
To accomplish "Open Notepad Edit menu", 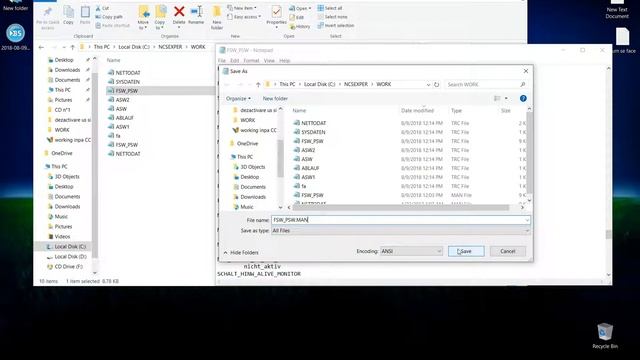I will pos(234,60).
